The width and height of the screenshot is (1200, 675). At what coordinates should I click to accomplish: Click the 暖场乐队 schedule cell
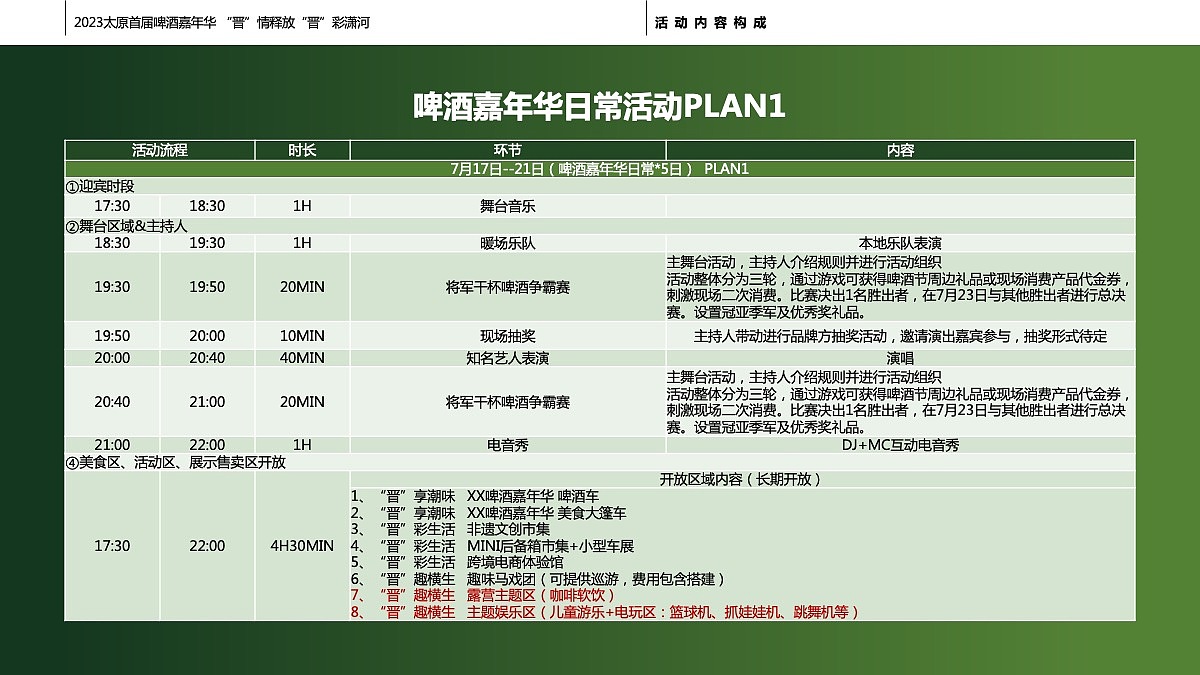click(509, 241)
